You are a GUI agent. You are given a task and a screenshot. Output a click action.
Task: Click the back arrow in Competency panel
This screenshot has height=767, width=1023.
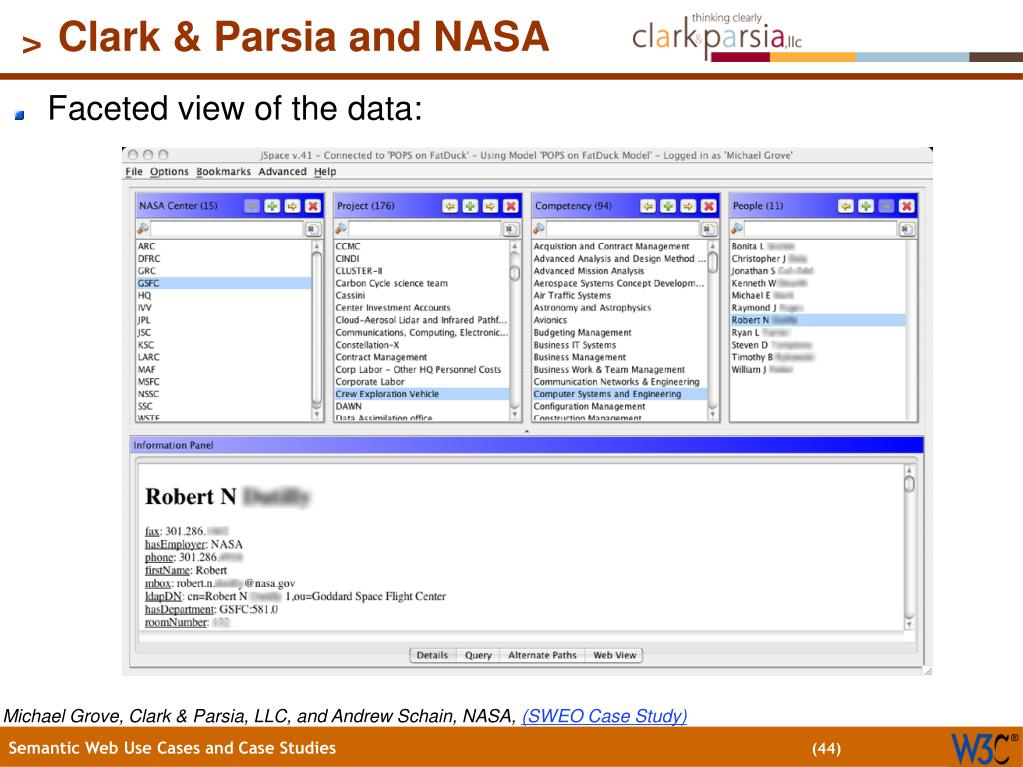point(648,206)
